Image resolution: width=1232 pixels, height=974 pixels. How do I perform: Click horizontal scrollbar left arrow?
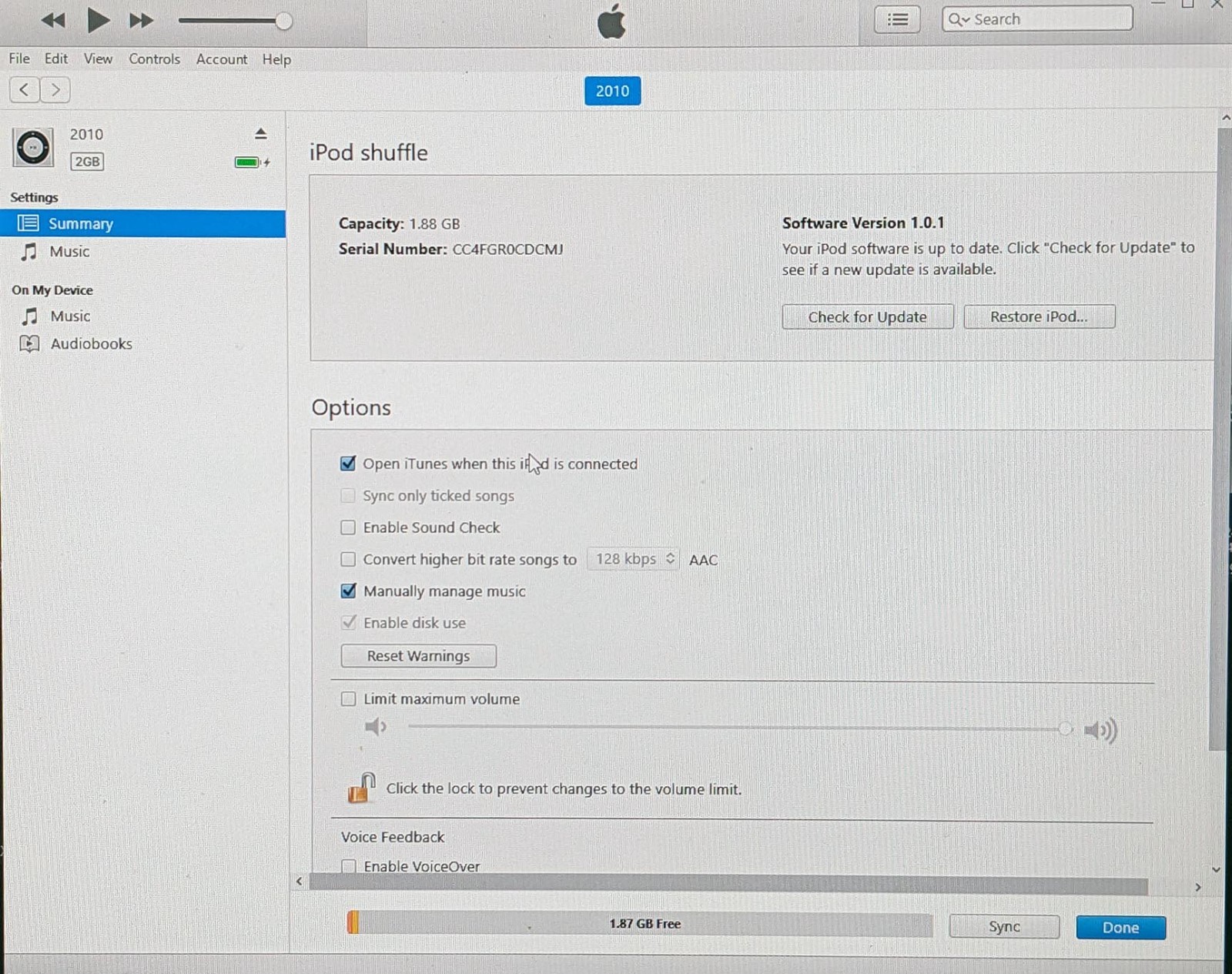tap(300, 882)
